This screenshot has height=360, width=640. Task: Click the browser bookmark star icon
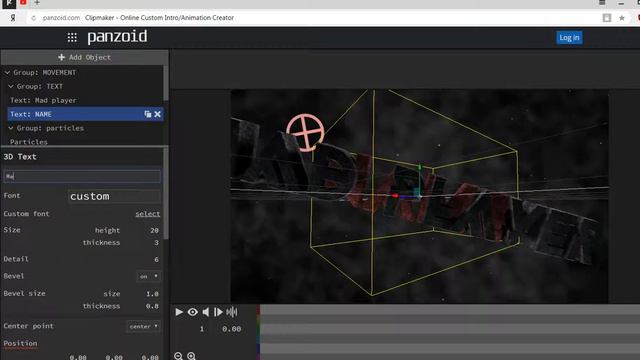click(x=622, y=18)
